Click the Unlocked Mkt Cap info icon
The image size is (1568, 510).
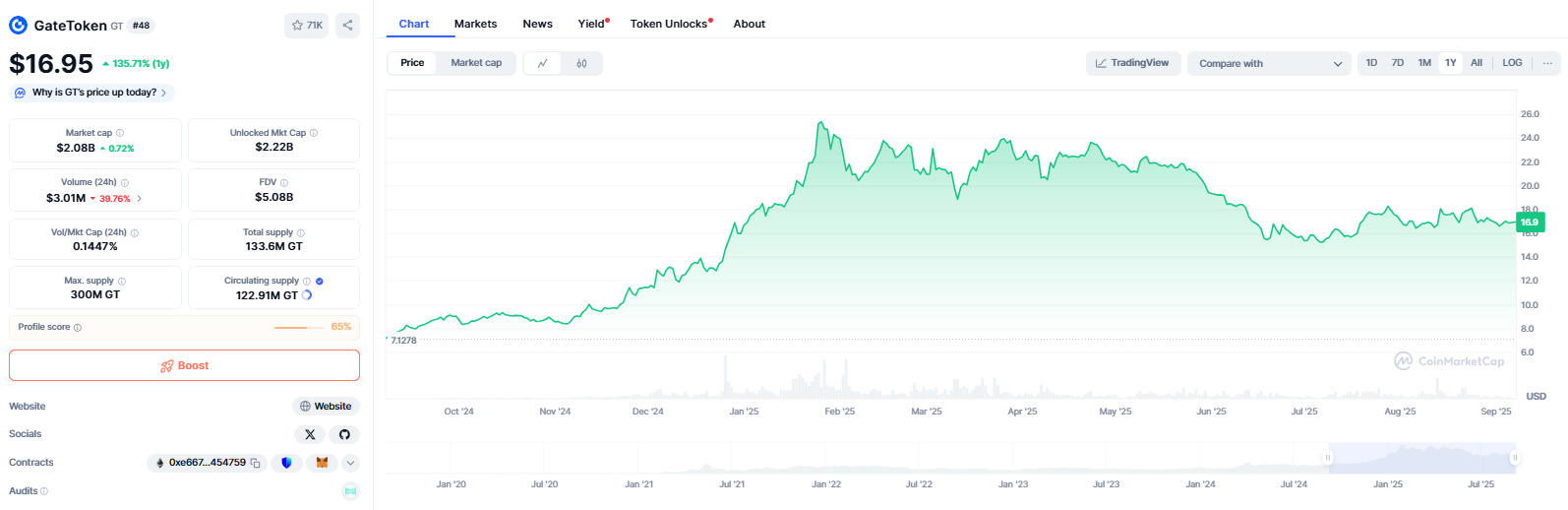pyautogui.click(x=314, y=133)
